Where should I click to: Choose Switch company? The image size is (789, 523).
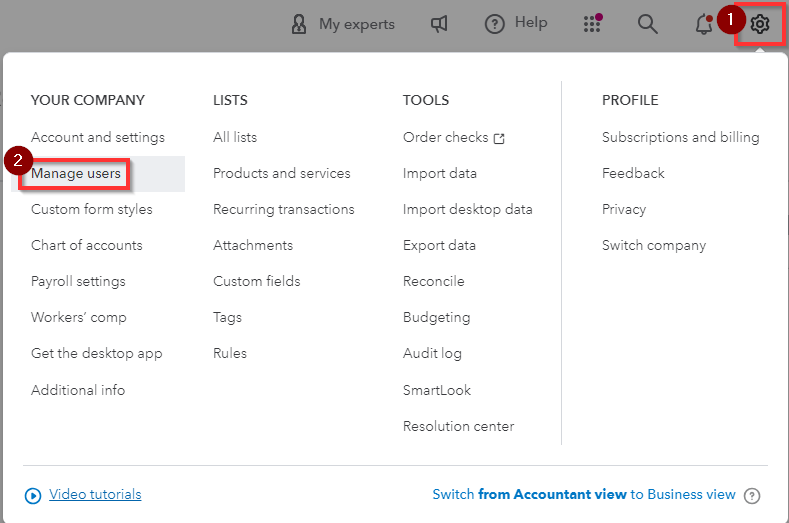(654, 245)
